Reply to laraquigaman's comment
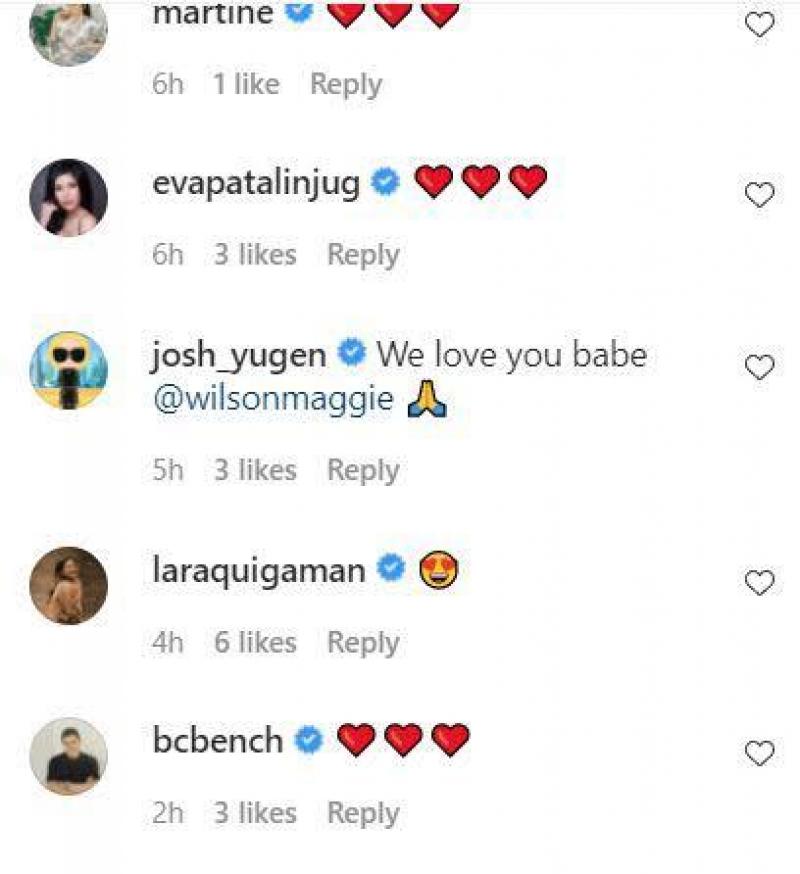Viewport: 800px width, 874px height. click(x=363, y=643)
